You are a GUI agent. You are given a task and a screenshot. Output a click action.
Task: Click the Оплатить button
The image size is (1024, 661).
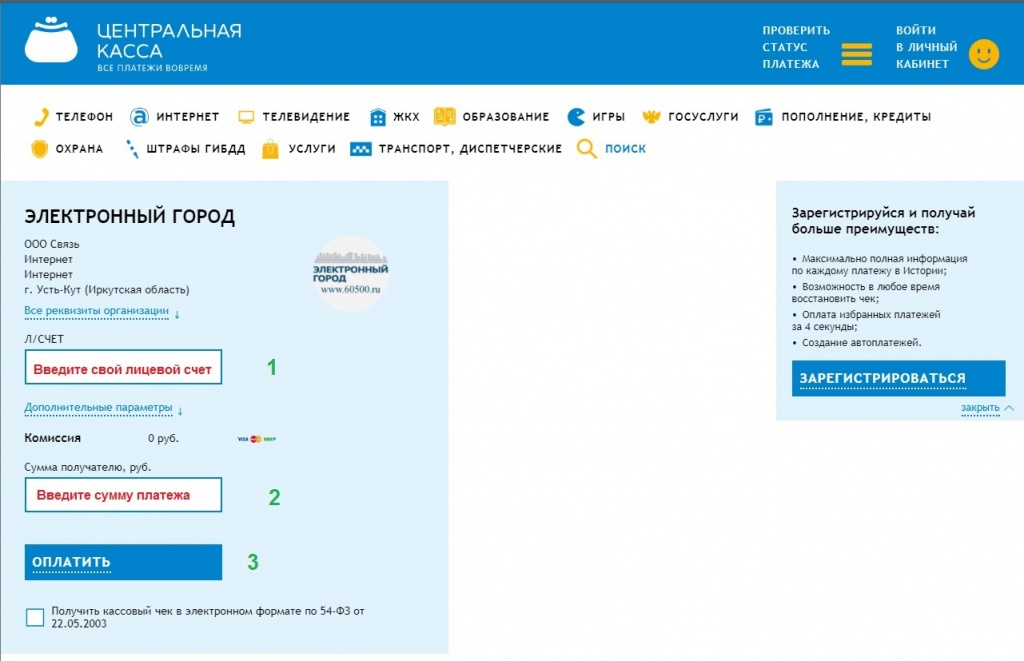pyautogui.click(x=123, y=562)
